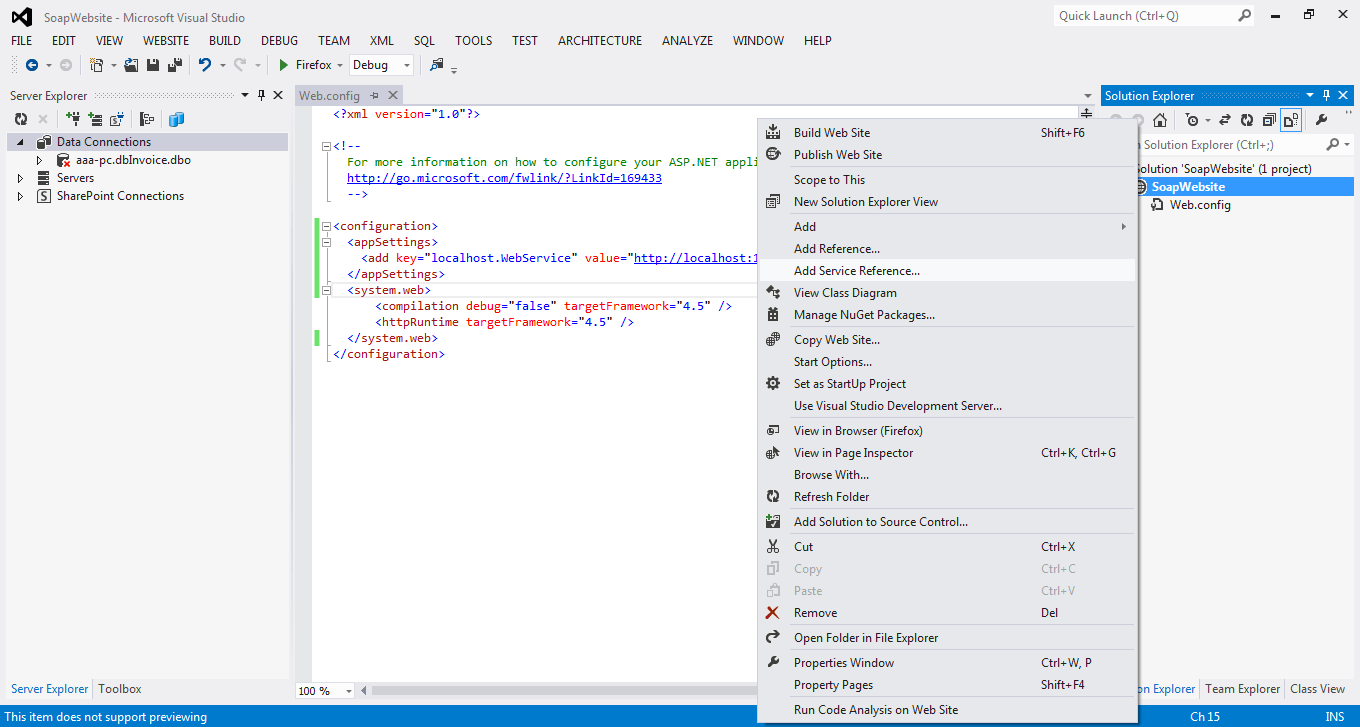Toggle Show All Files in Solution Explorer
1360x727 pixels.
tap(1291, 120)
